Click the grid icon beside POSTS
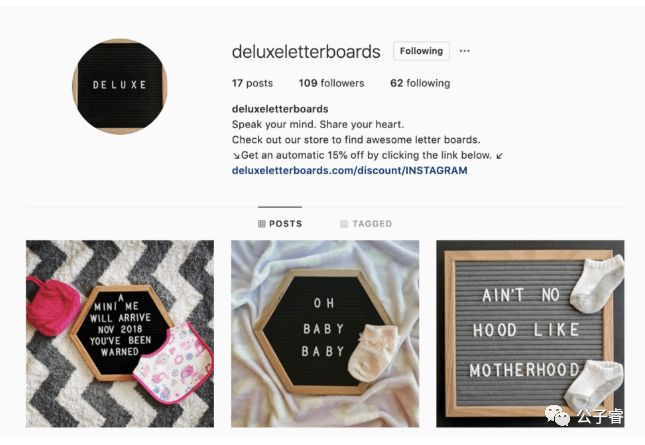 (x=262, y=224)
